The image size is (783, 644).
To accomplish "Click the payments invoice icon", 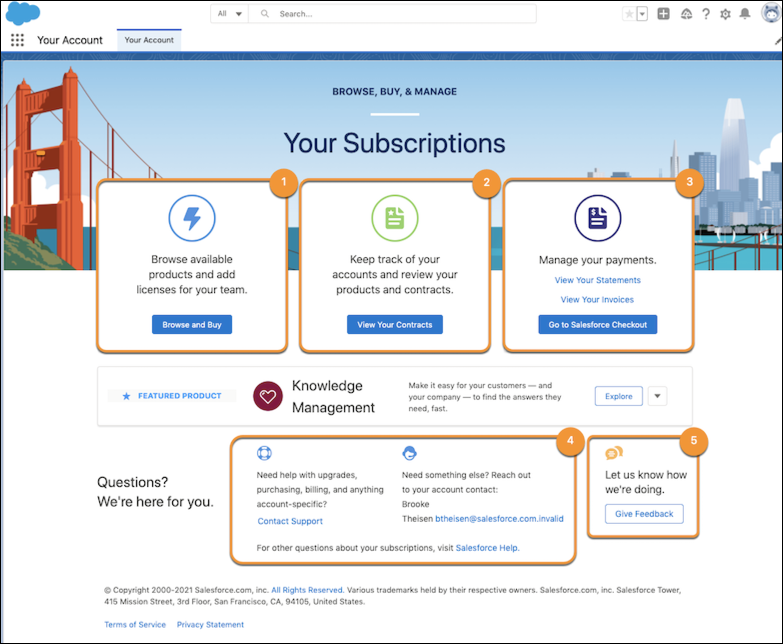I will coord(598,218).
